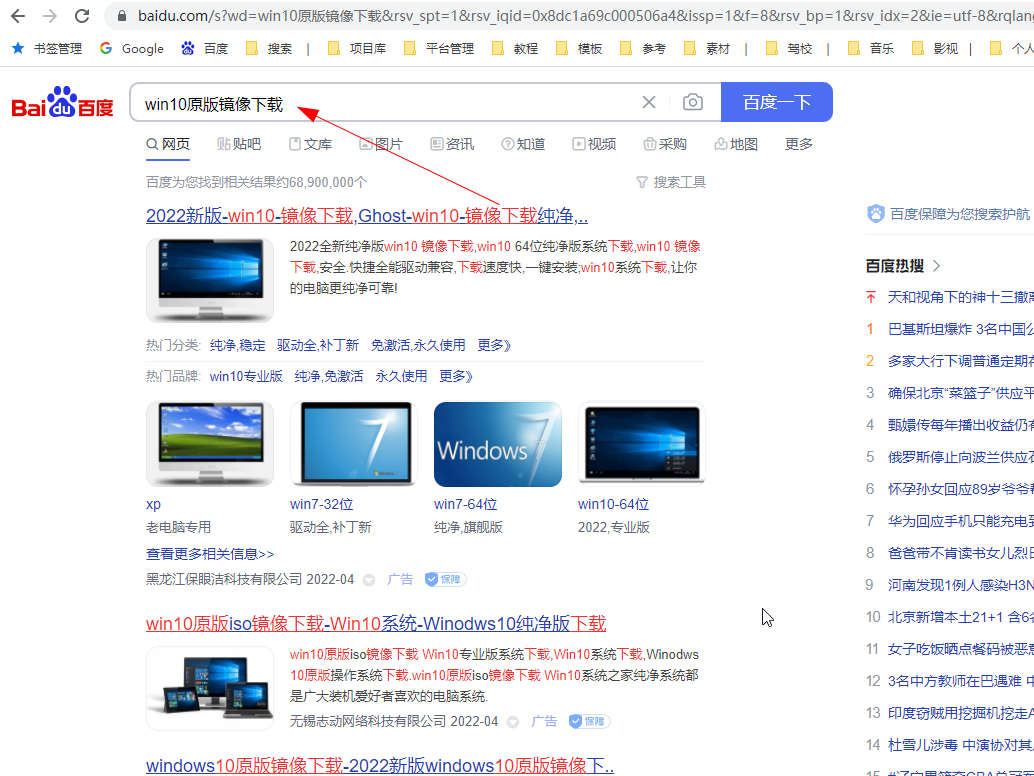Click the browser back arrow

click(x=18, y=16)
